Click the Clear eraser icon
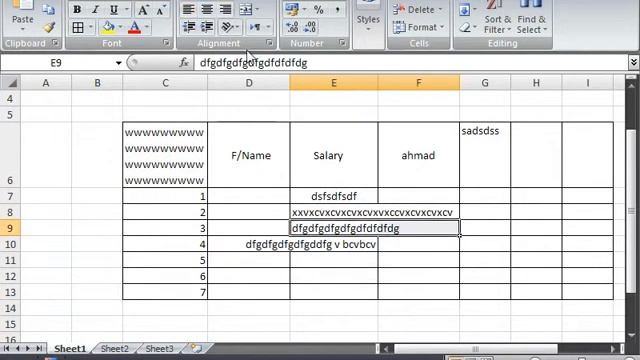Image resolution: width=640 pixels, height=360 pixels. point(464,27)
